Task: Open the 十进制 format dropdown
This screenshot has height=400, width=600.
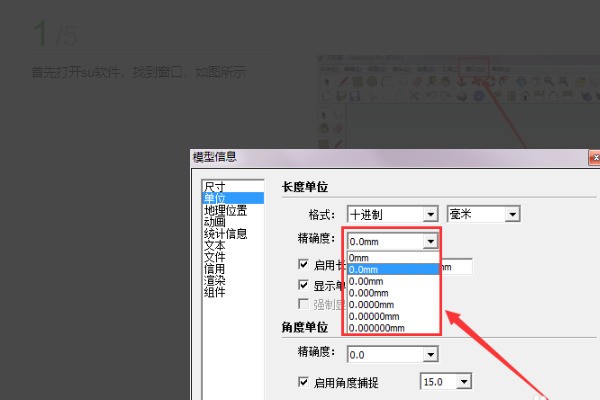Action: [430, 214]
